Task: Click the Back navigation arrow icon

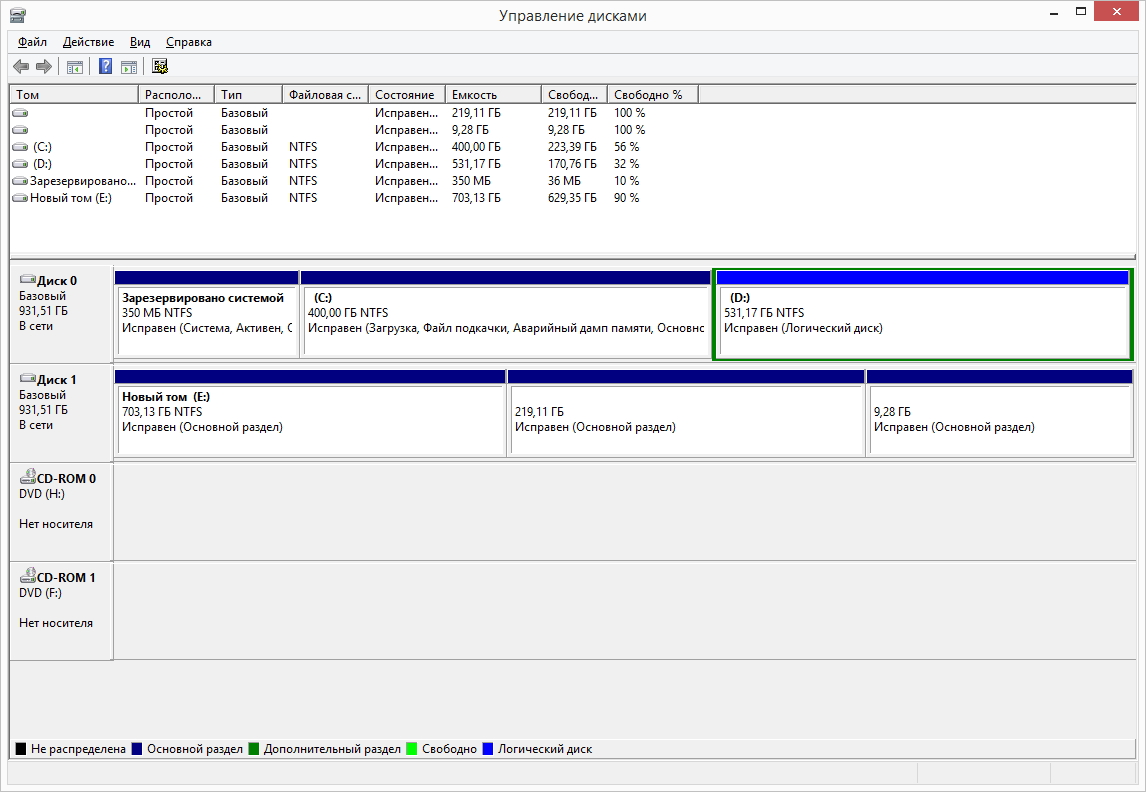Action: (x=21, y=66)
